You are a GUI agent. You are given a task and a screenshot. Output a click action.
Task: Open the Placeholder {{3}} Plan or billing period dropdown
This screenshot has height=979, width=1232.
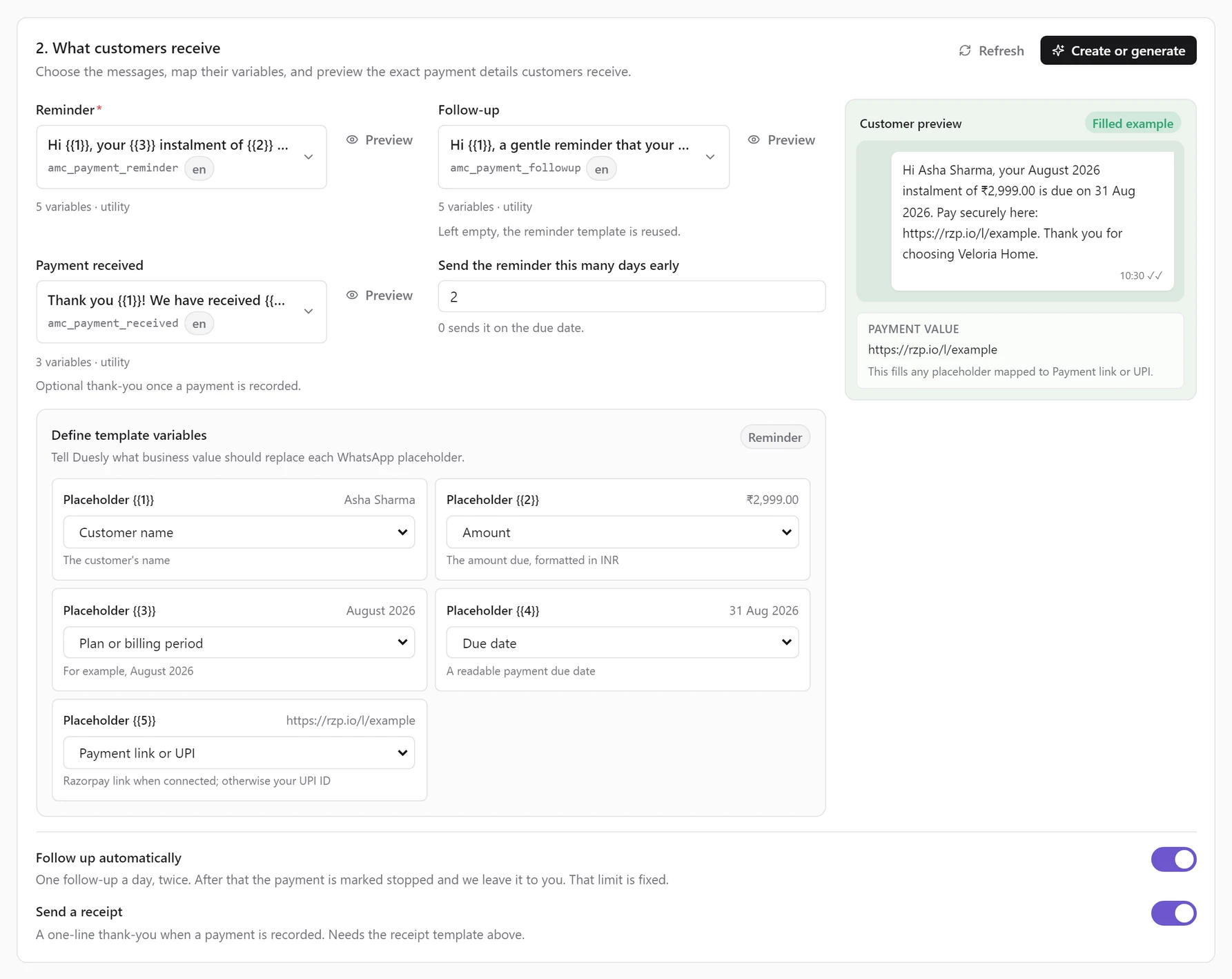239,643
